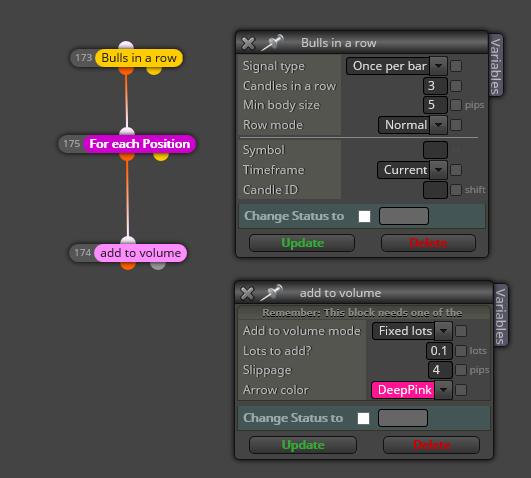Select the Bulls in a row block
This screenshot has height=478, width=531.
click(139, 58)
